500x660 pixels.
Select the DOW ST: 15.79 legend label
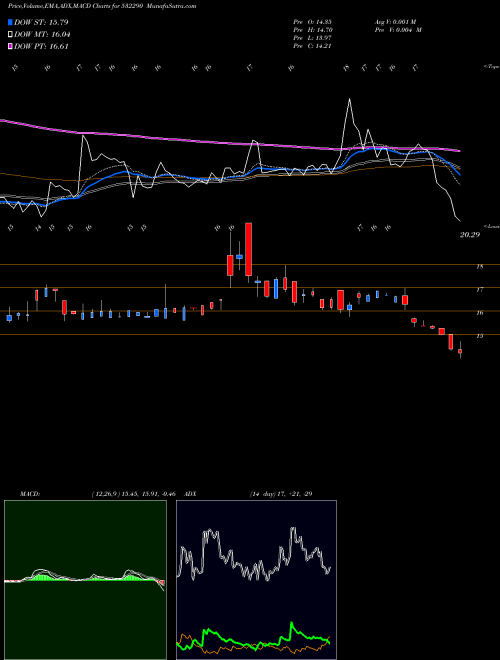coord(41,22)
